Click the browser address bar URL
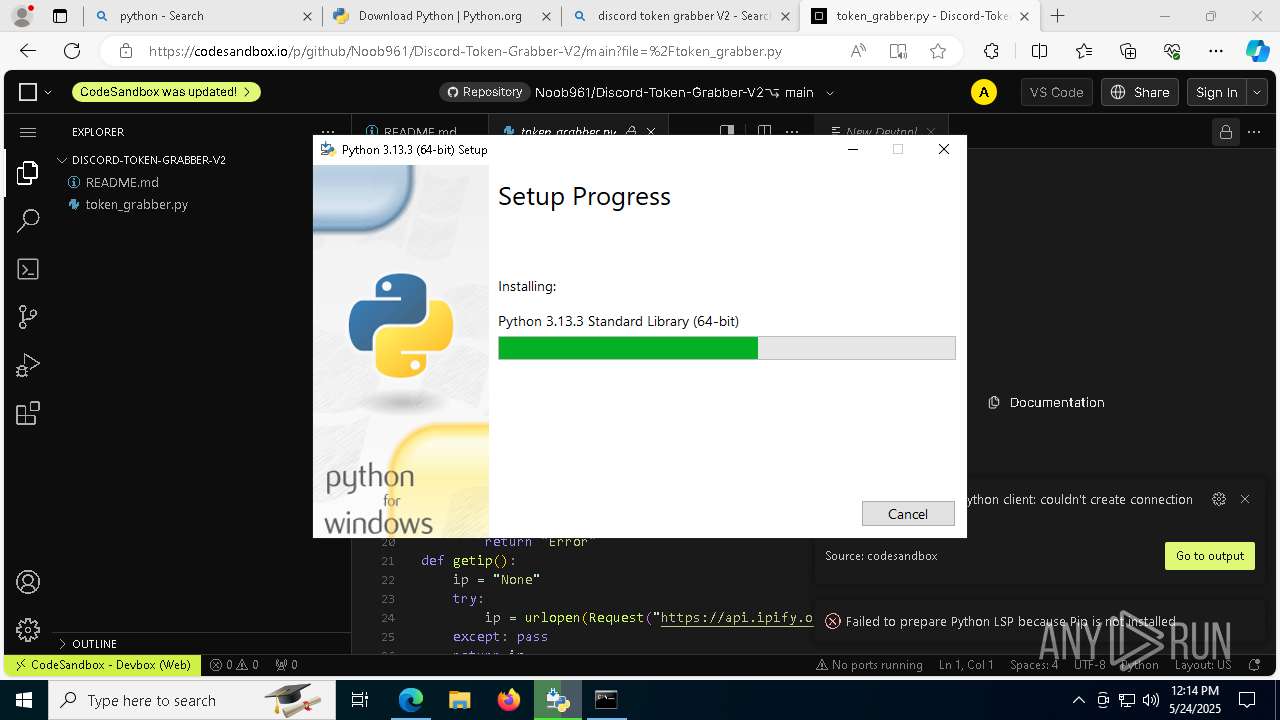This screenshot has width=1280, height=720. [x=465, y=51]
